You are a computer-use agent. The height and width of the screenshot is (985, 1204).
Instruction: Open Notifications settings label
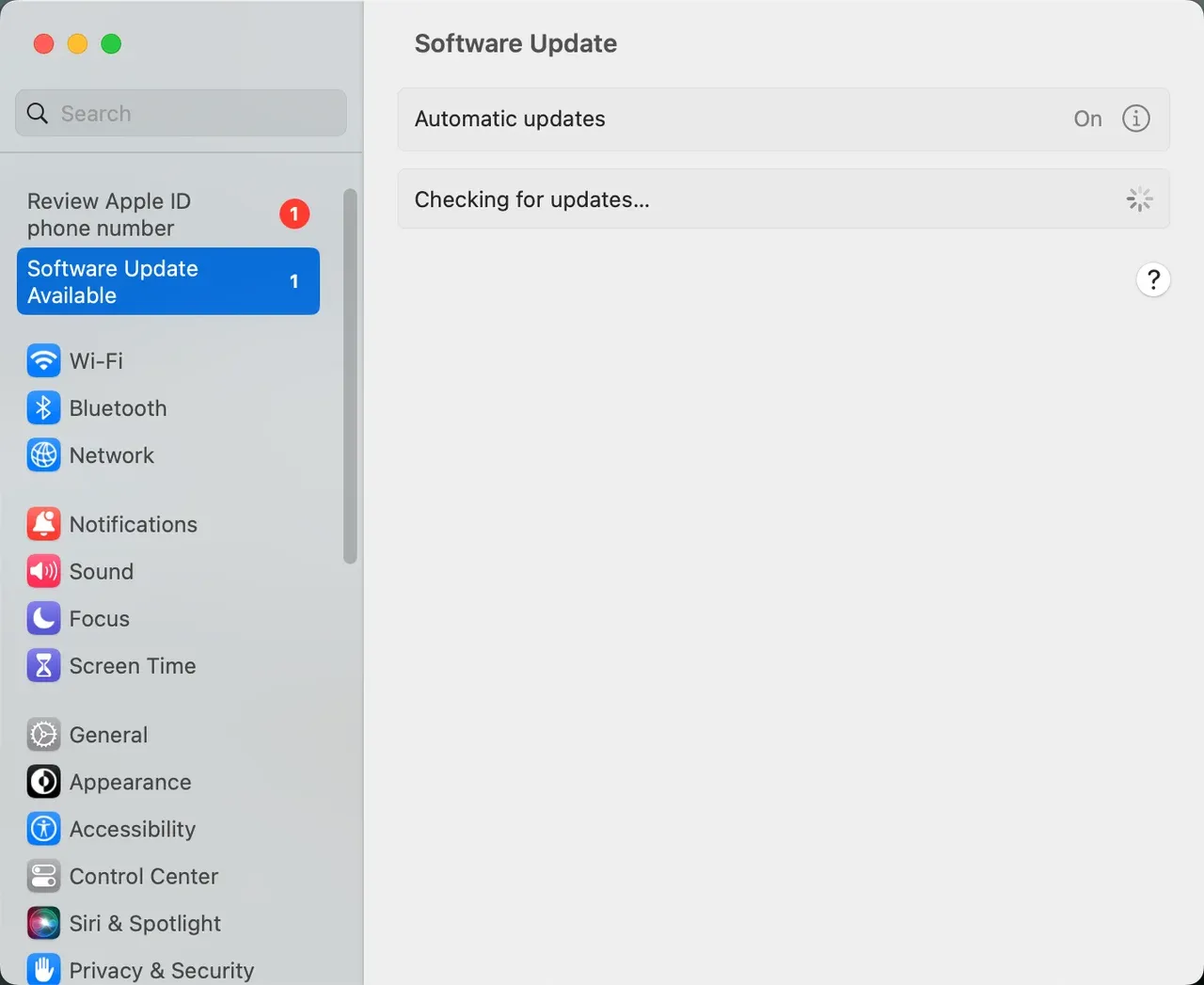pos(133,524)
